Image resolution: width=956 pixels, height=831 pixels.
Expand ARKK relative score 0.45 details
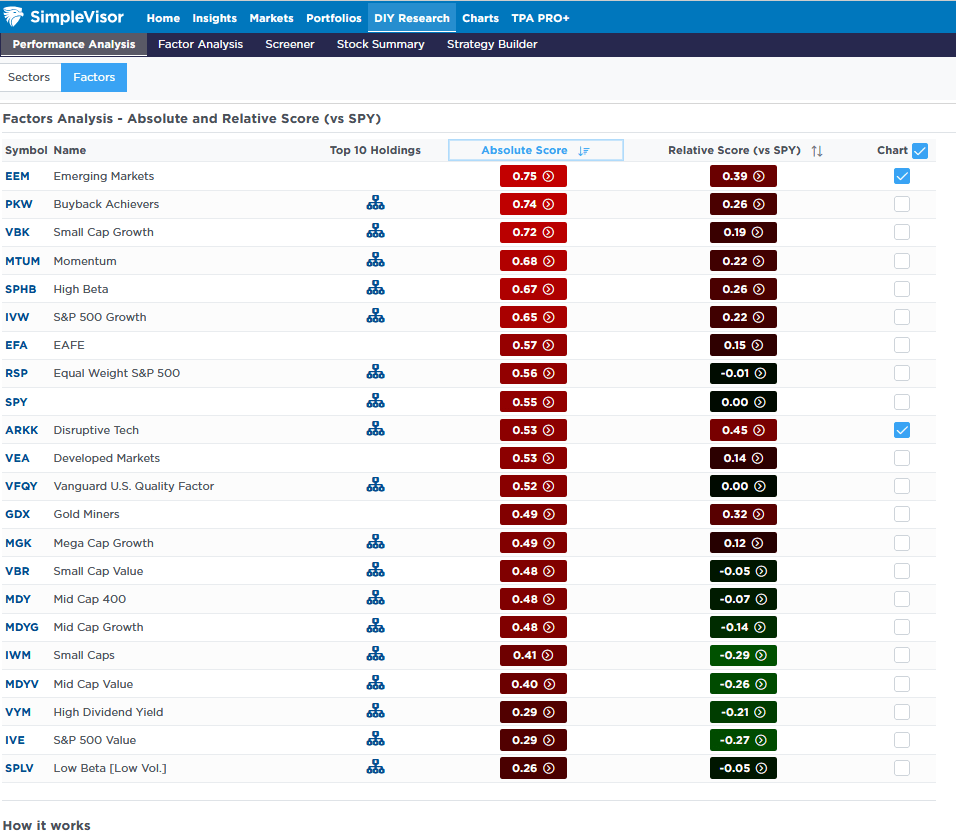[743, 430]
